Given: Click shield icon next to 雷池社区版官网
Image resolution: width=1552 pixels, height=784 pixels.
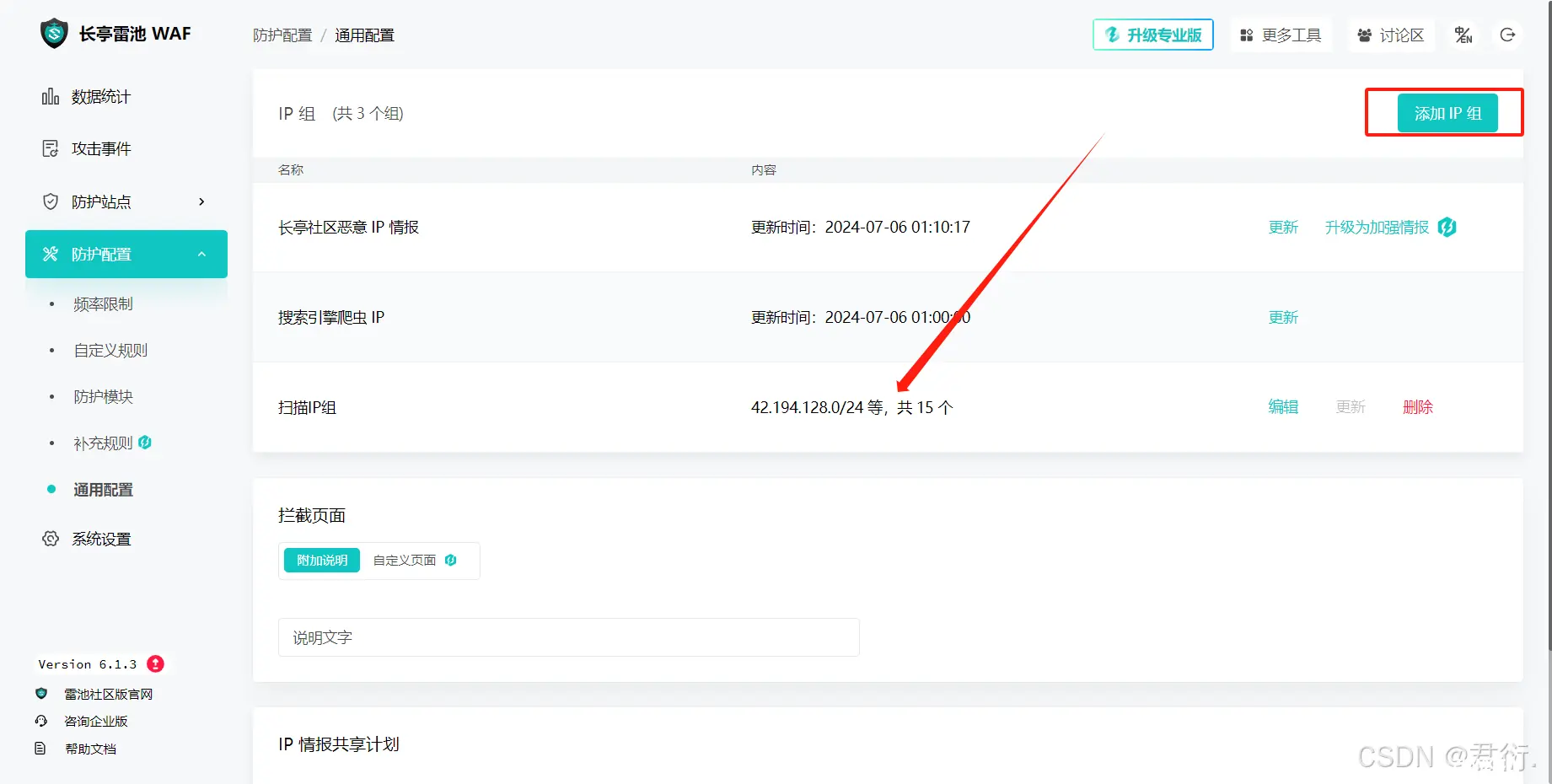Looking at the screenshot, I should [x=41, y=694].
